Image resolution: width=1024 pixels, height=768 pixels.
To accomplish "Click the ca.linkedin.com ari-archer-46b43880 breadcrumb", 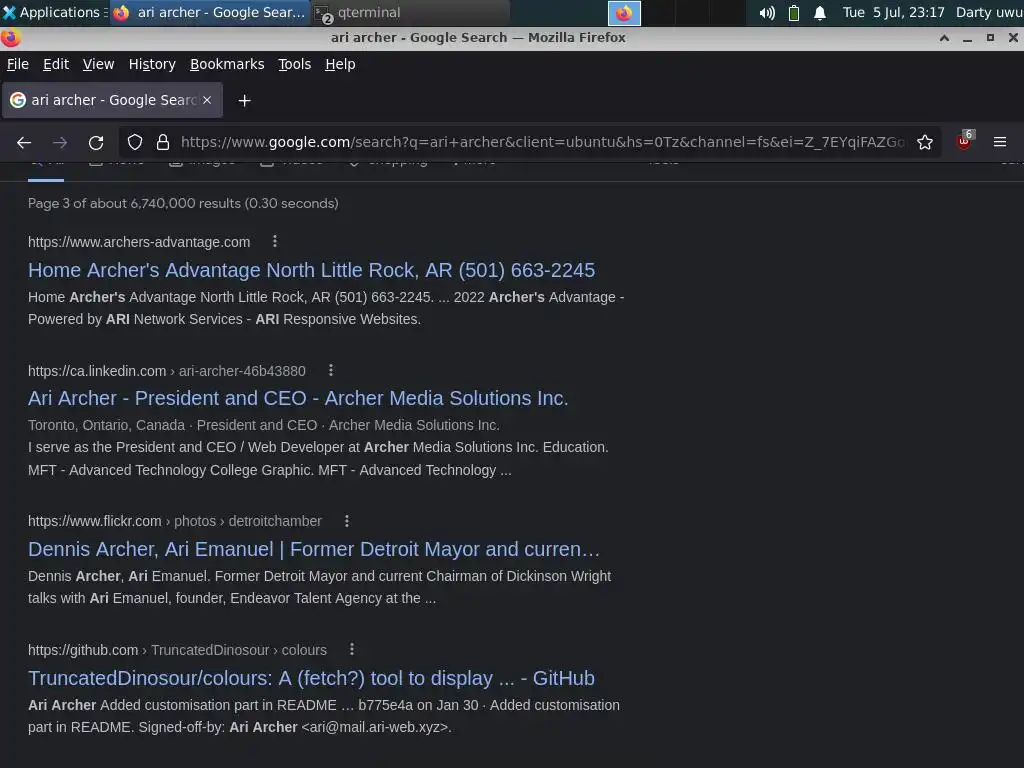I will coord(167,370).
